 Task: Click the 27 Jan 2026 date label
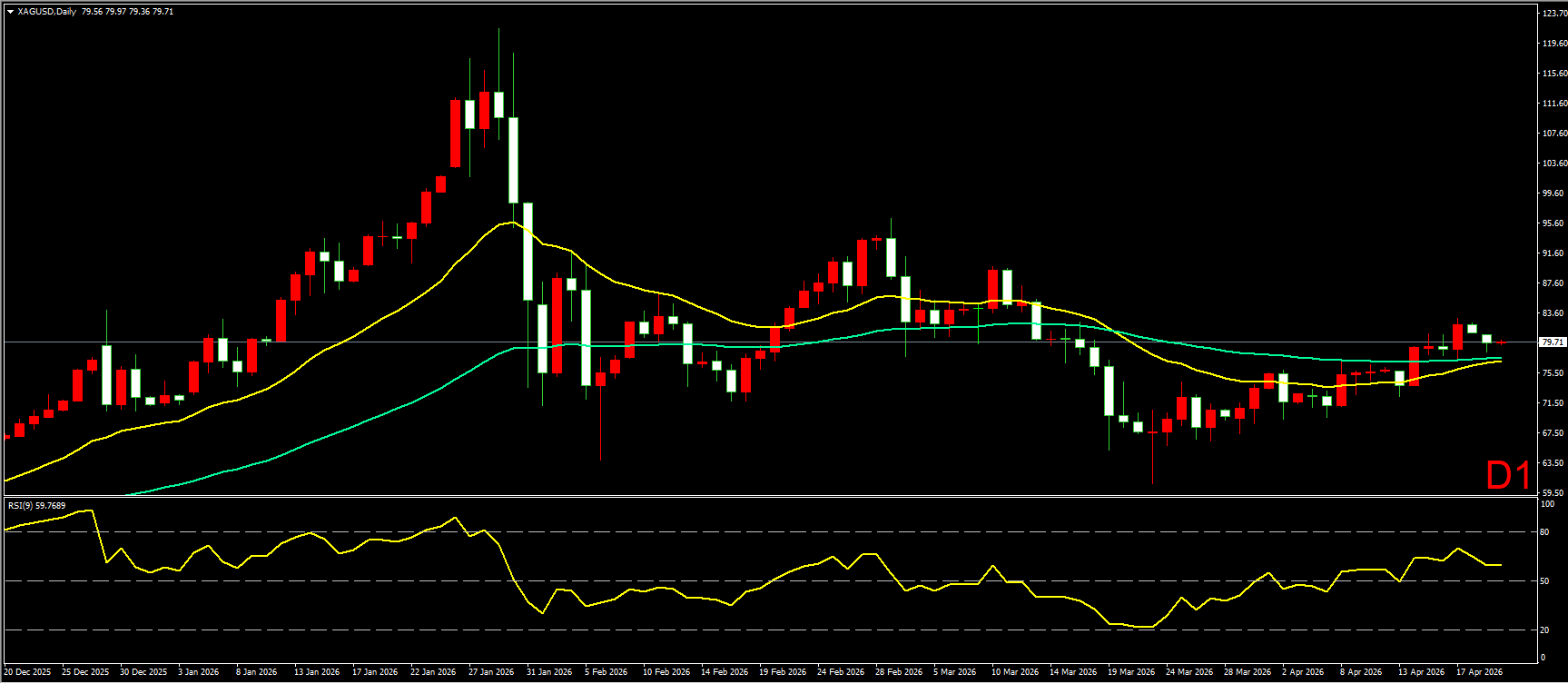[x=491, y=672]
